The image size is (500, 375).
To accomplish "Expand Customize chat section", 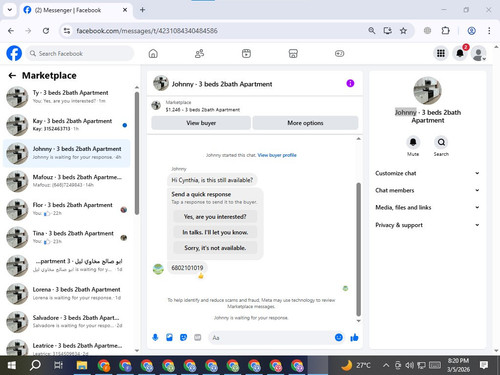I will coord(427,173).
